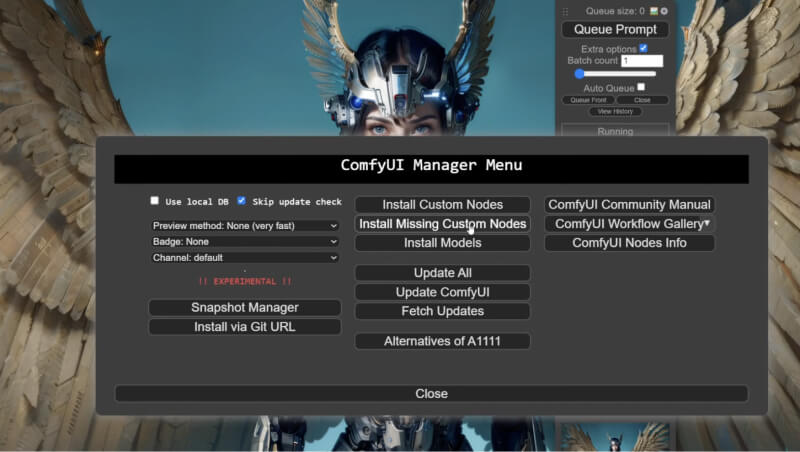The height and width of the screenshot is (452, 800).
Task: Open settings gear icon in queue panel
Action: coord(664,11)
